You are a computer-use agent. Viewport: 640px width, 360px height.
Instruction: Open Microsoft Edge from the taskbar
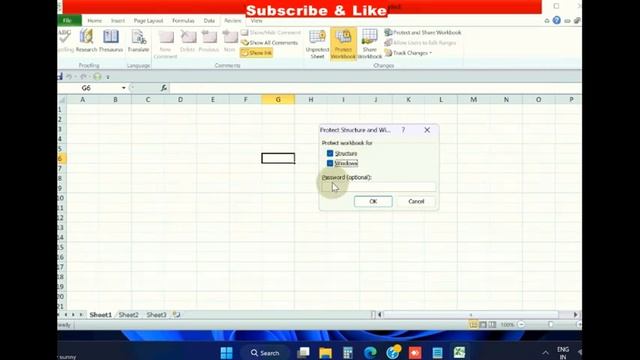(x=370, y=353)
